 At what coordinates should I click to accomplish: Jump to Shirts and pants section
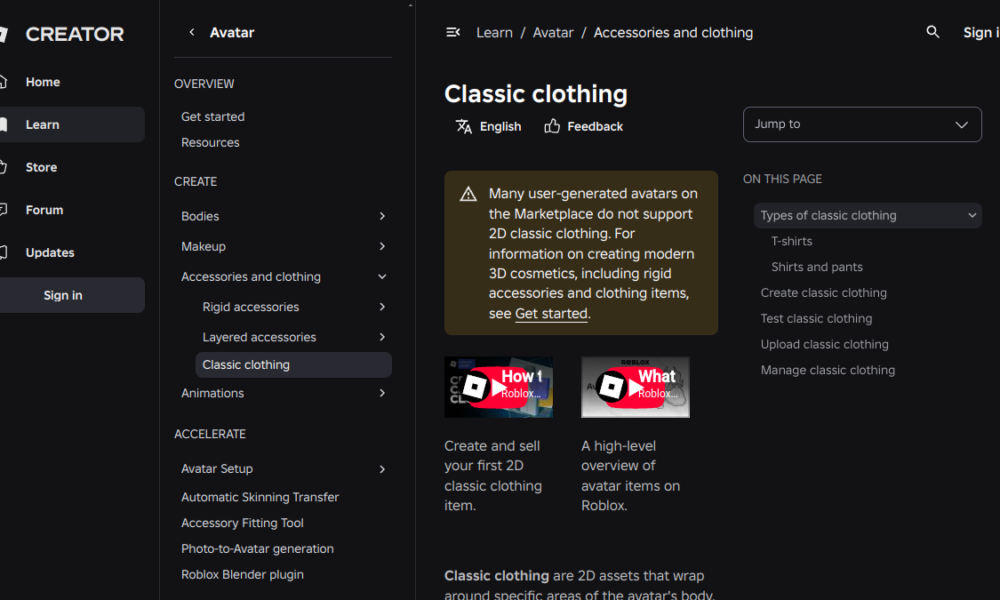point(817,267)
